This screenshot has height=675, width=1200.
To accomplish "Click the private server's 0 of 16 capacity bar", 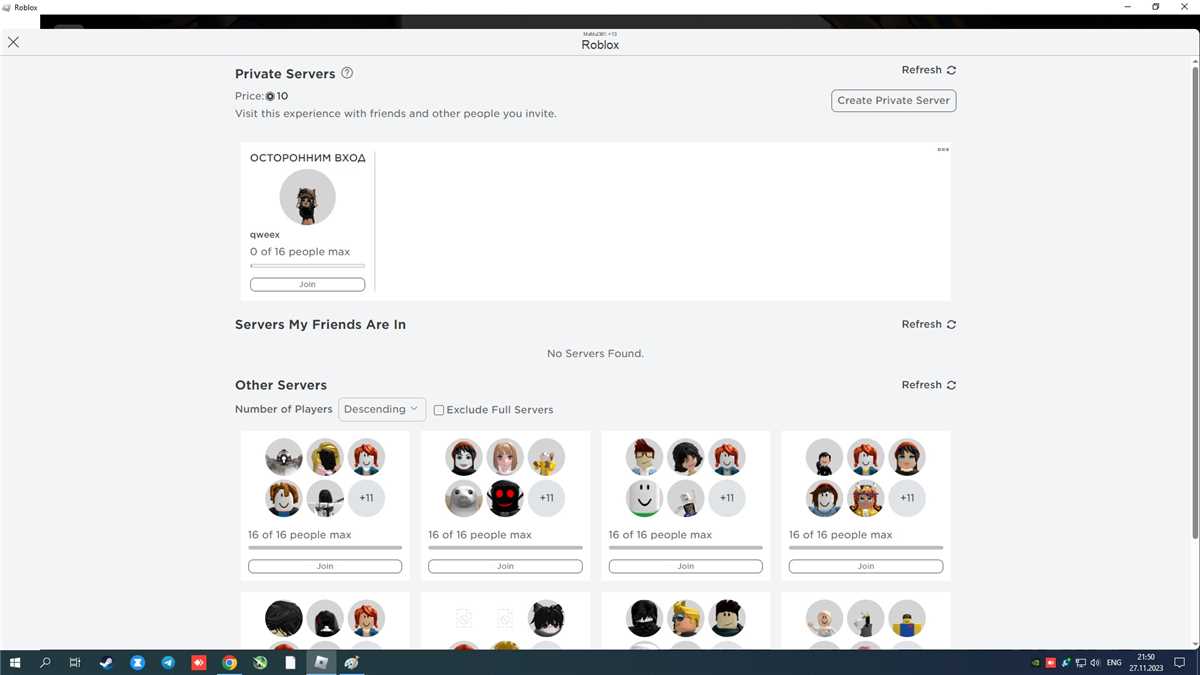I will point(307,266).
